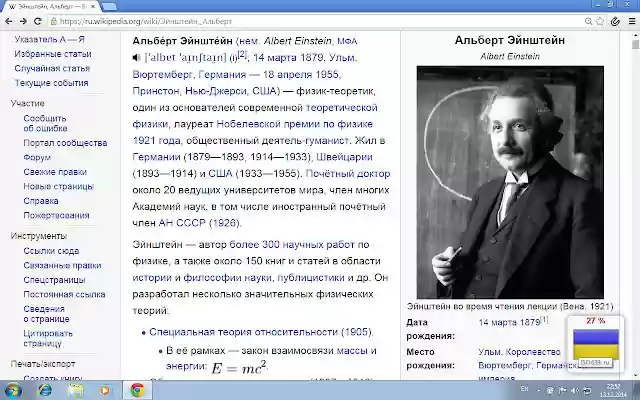Open the action center flag tray icon
Viewport: 640px width, 400px height.
(562, 391)
